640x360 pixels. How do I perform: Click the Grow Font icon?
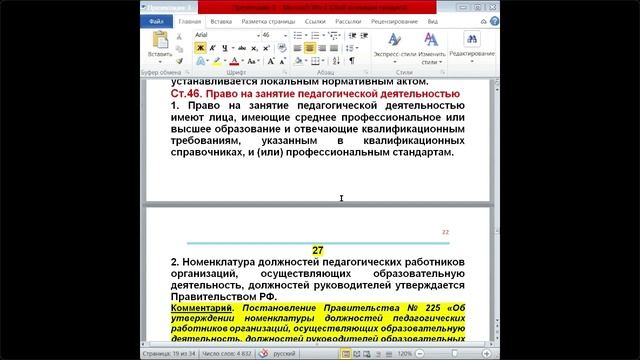[x=271, y=61]
